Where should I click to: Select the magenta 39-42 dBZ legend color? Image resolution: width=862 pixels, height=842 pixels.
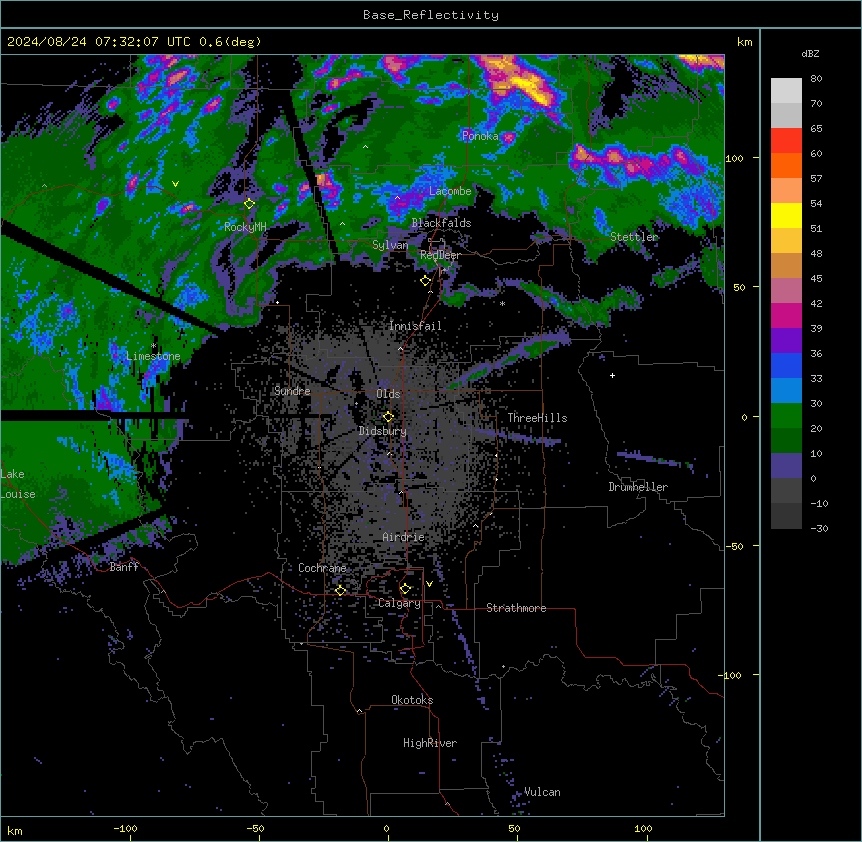[x=786, y=316]
